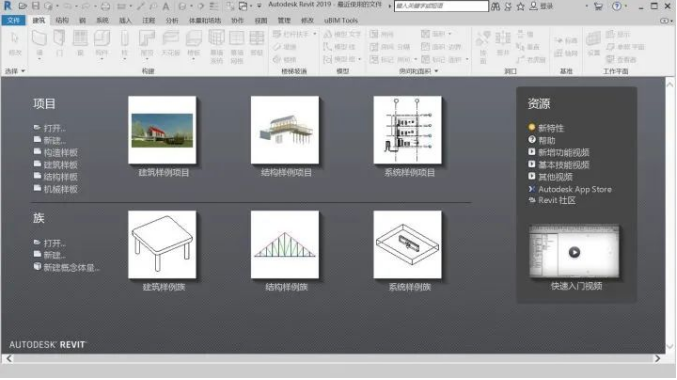The image size is (677, 380).
Task: Expand the Model Group (模型组) dropdown
Action: [x=359, y=59]
